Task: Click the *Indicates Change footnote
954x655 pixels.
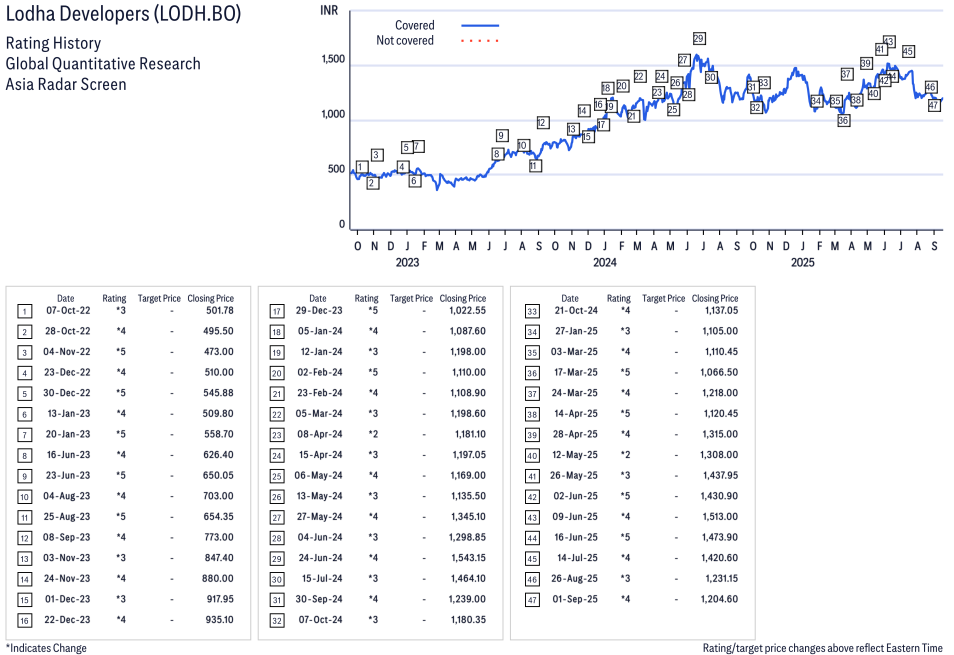Action: (x=46, y=648)
